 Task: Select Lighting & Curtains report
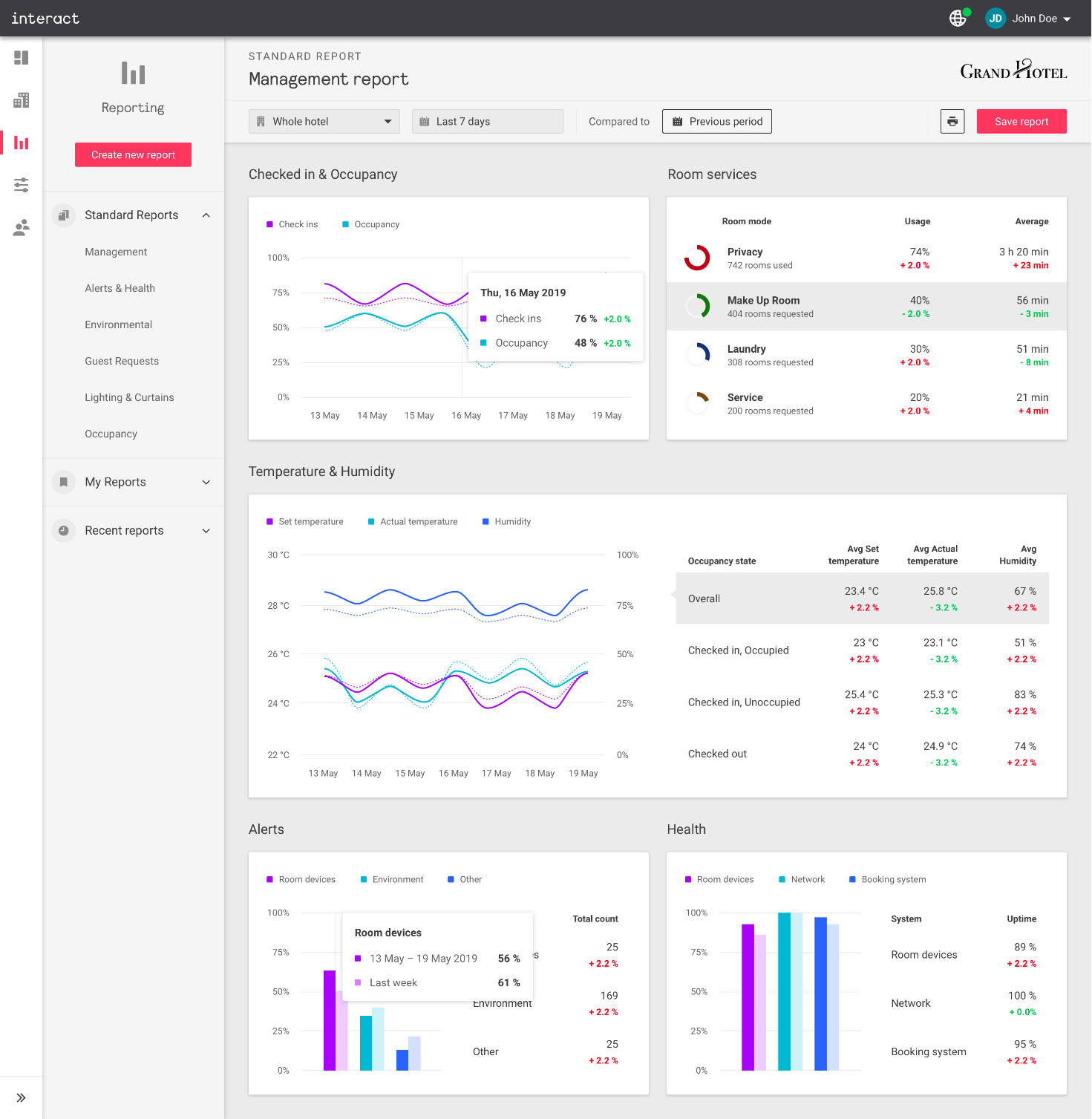click(x=129, y=397)
